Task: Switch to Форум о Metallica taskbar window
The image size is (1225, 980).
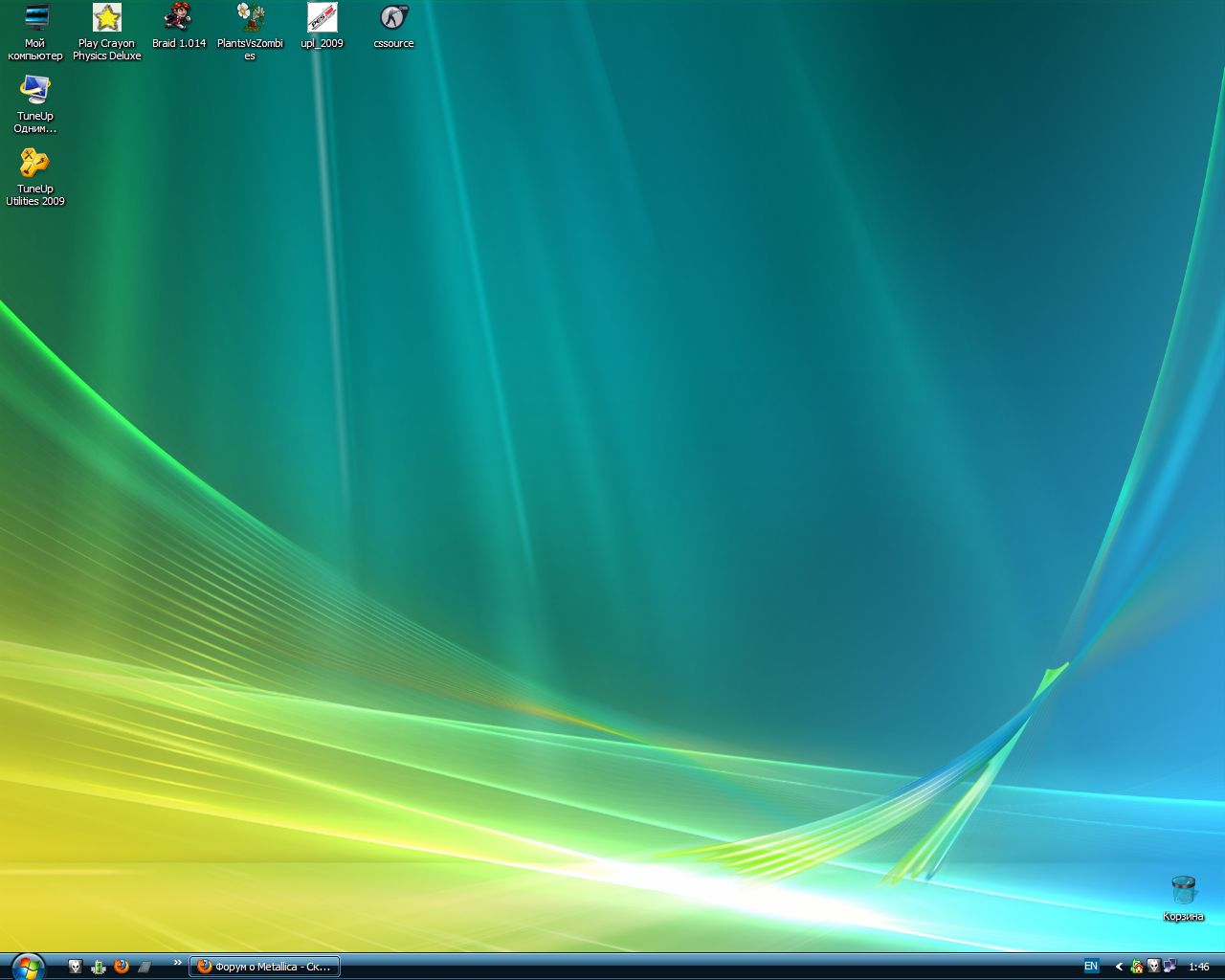Action: pos(264,967)
